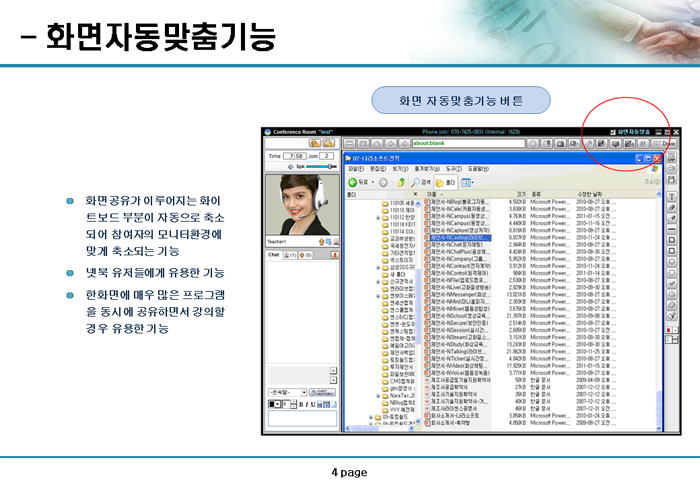Open the 파일(F) menu in Explorer window
The image size is (700, 485).
356,169
